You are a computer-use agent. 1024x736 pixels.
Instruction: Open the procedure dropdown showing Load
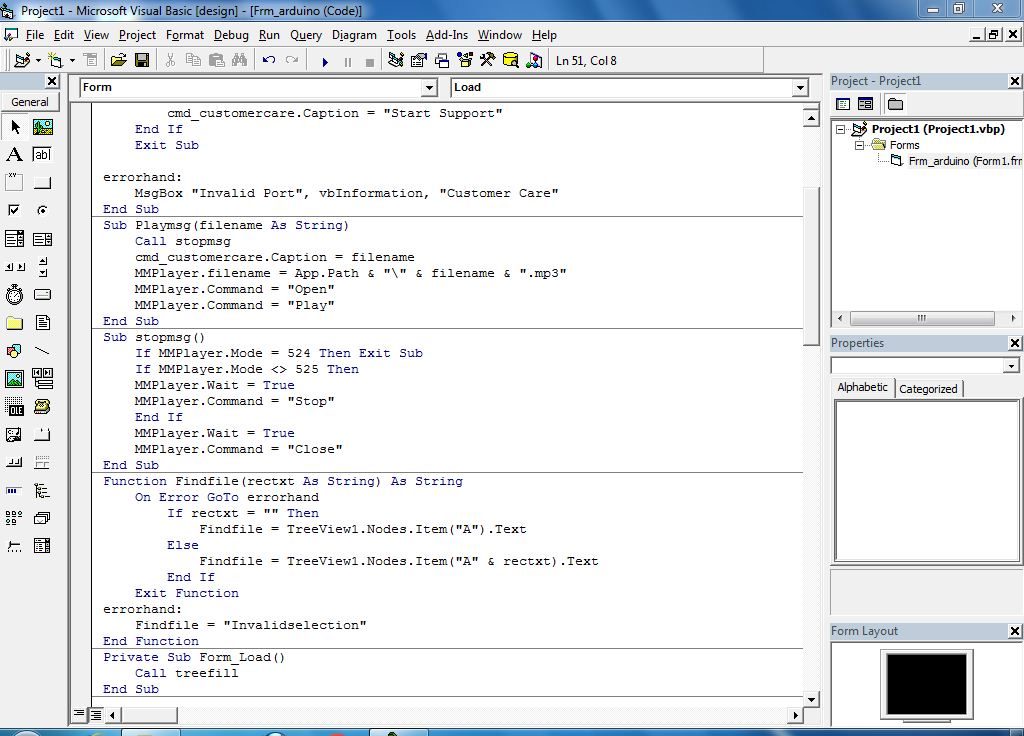tap(798, 88)
